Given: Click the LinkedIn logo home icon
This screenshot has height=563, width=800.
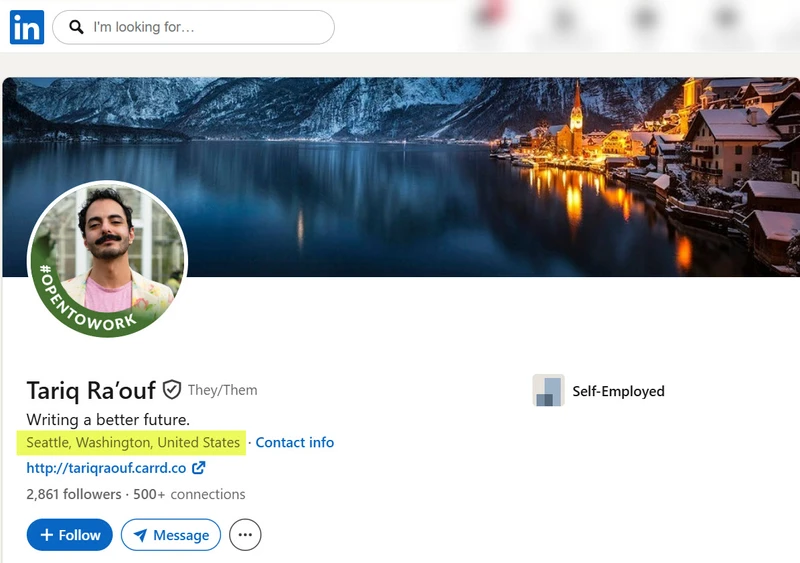Looking at the screenshot, I should pos(27,27).
